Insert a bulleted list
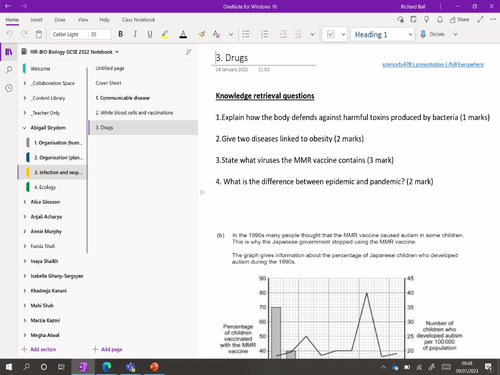 coord(246,34)
